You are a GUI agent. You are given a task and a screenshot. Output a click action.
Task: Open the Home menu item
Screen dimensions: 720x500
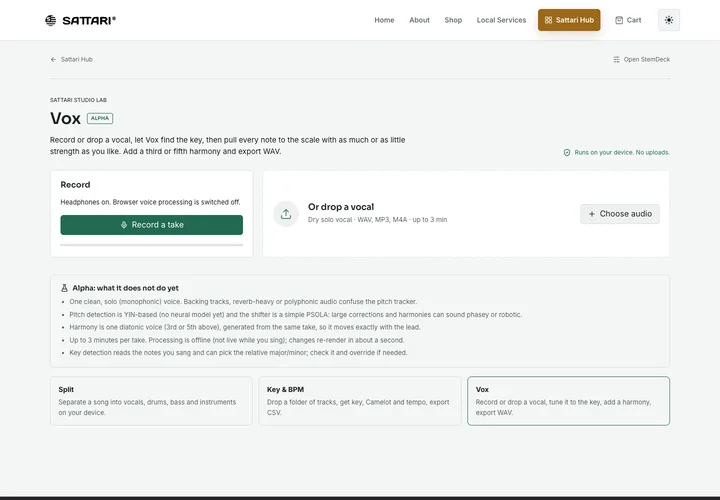point(384,20)
